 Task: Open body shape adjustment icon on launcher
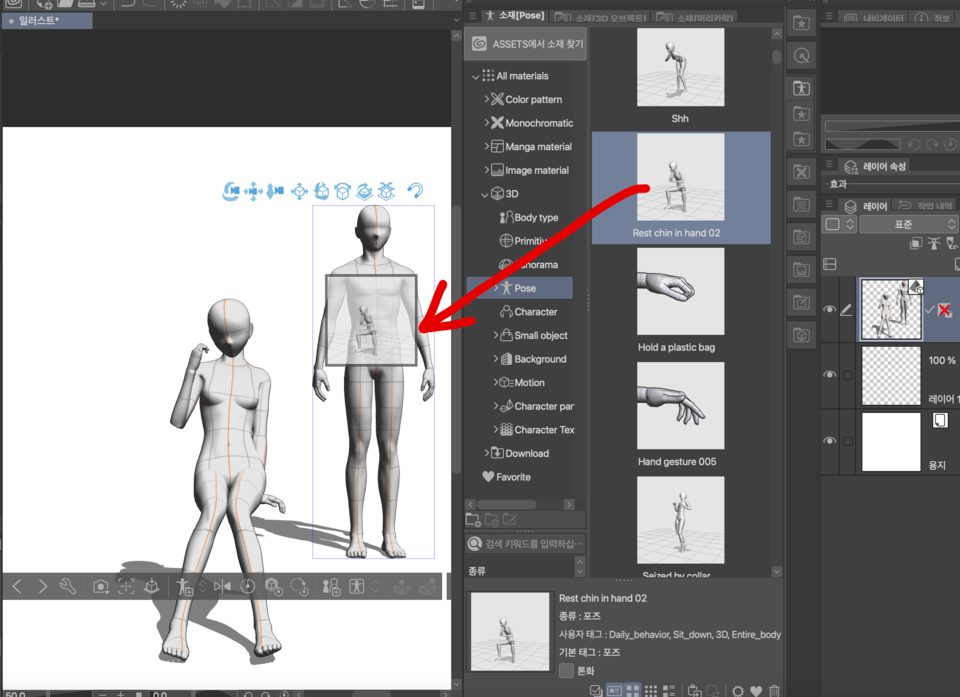click(356, 587)
